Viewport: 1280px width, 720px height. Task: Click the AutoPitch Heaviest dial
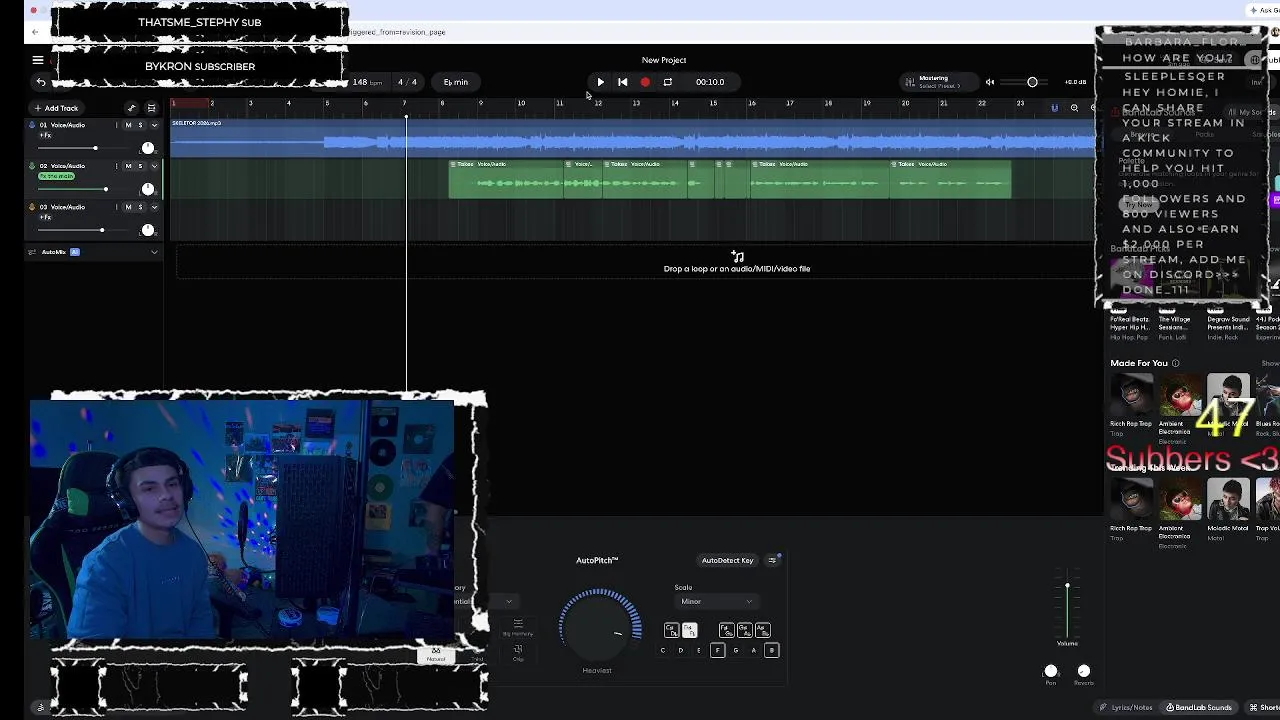click(600, 626)
